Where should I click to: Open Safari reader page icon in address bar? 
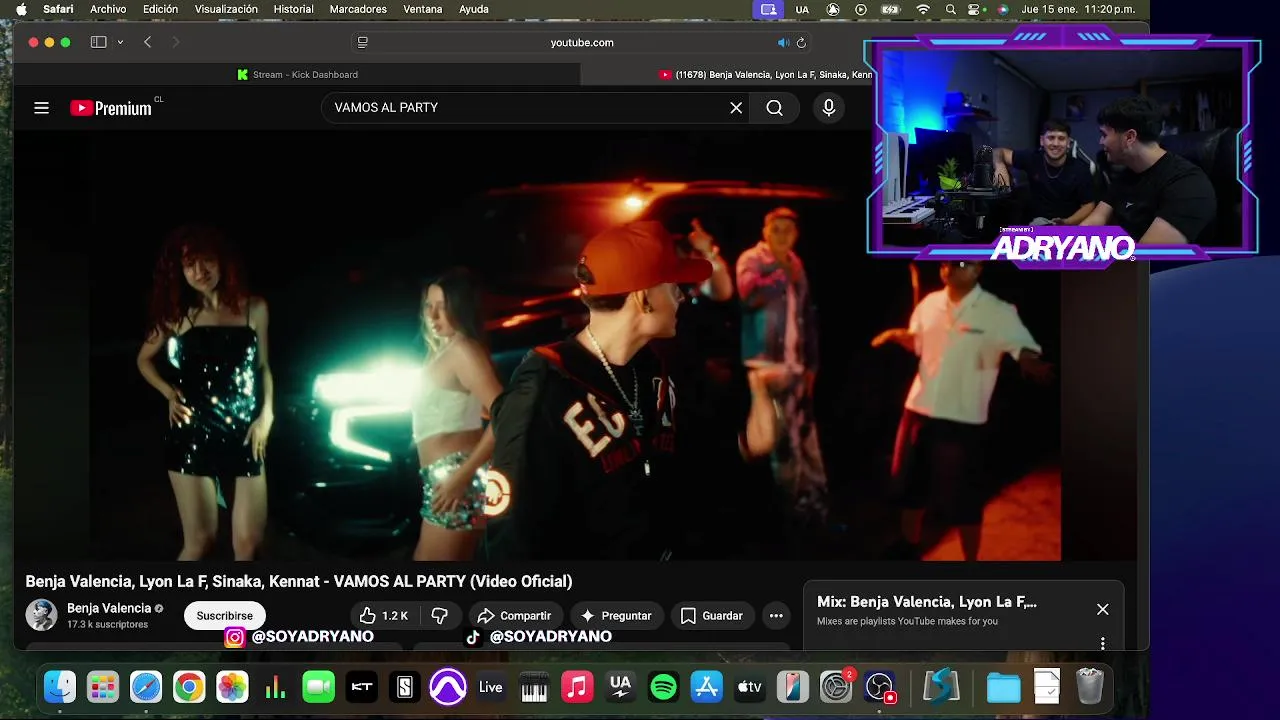click(363, 42)
